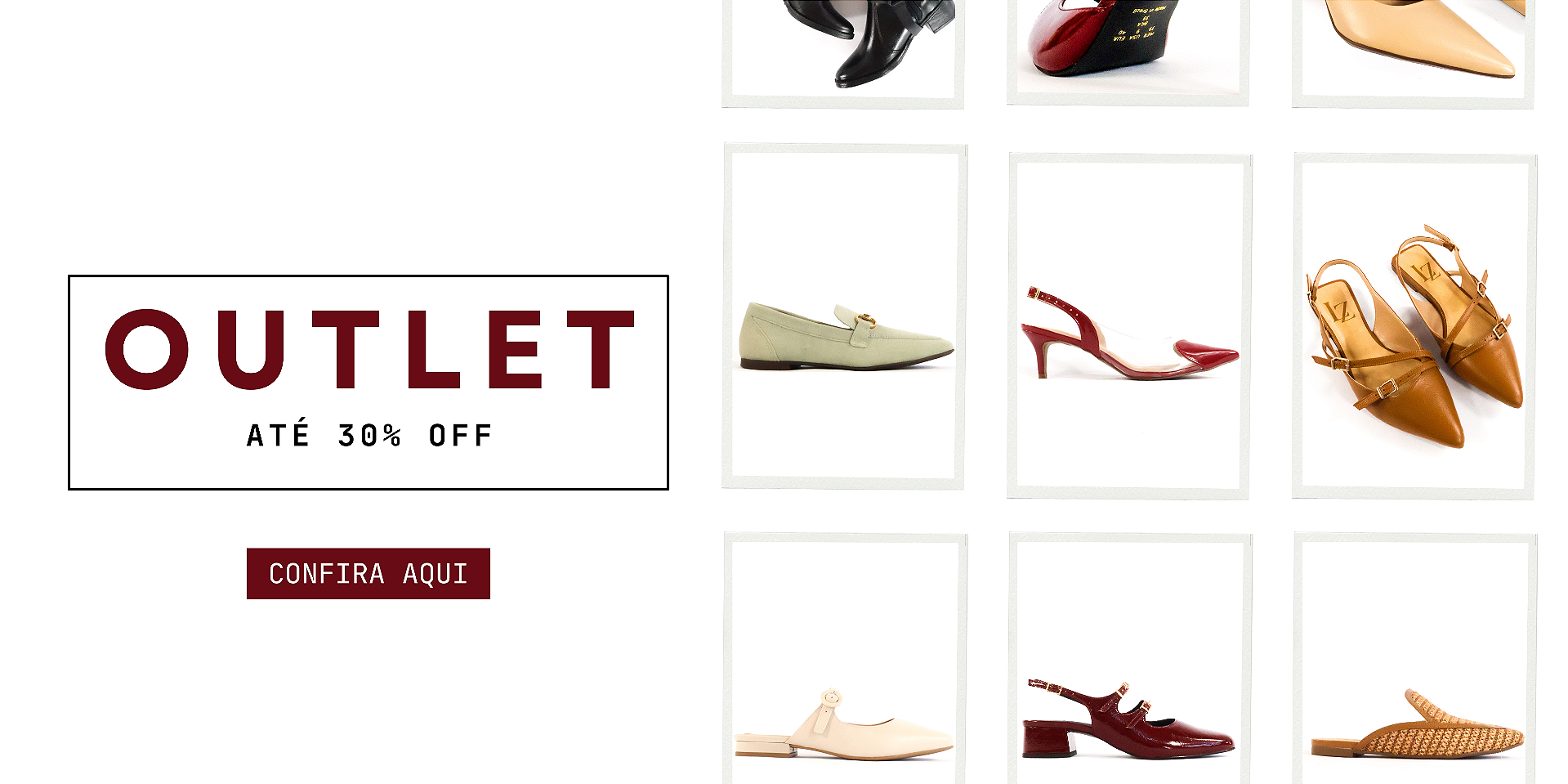
Task: Open the red patent shoe sole photo
Action: pos(1128,52)
